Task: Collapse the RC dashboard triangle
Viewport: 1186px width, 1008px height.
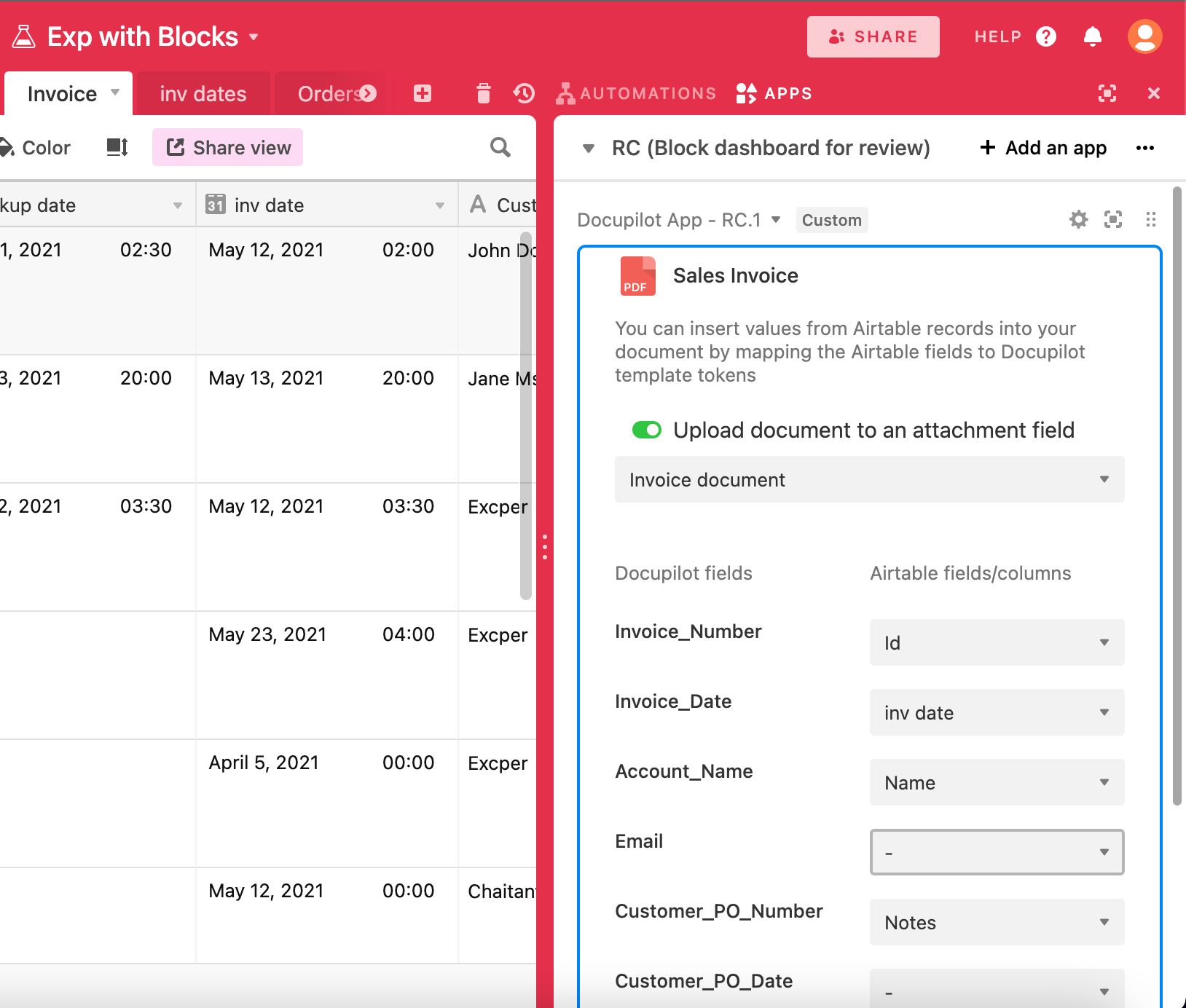Action: click(x=589, y=149)
